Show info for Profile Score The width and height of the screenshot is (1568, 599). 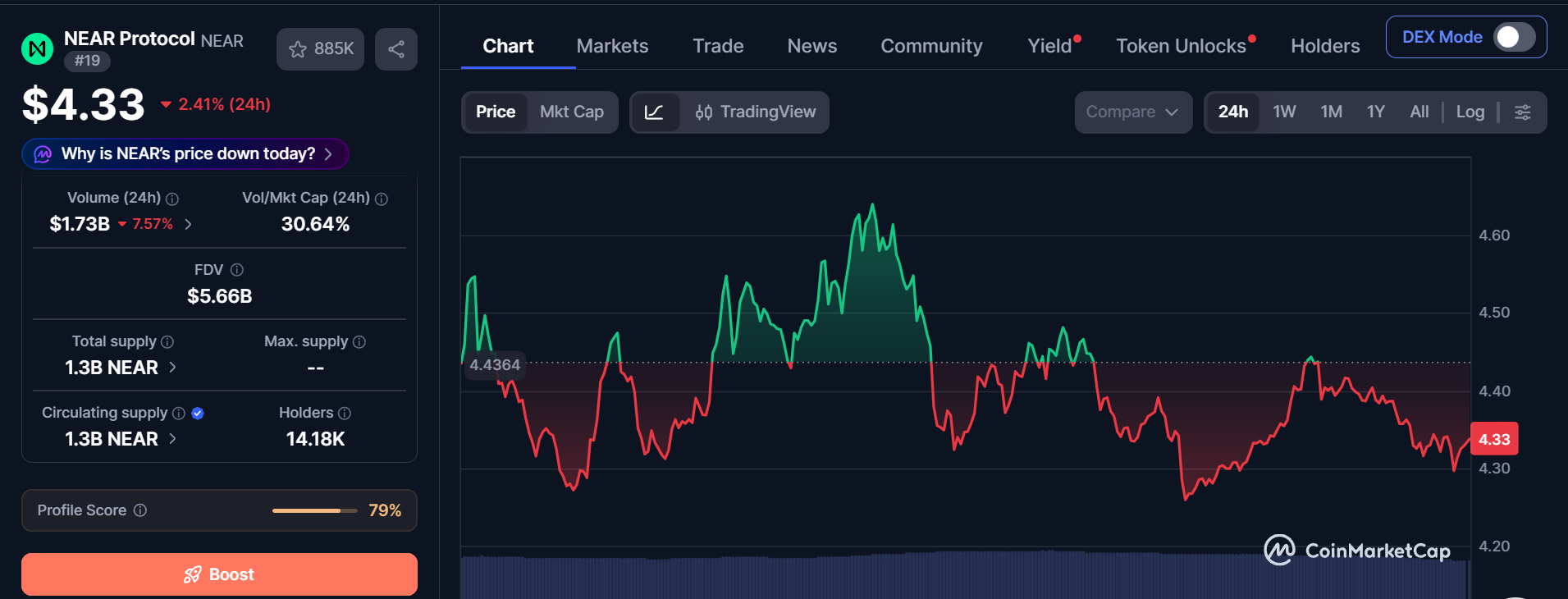[140, 510]
